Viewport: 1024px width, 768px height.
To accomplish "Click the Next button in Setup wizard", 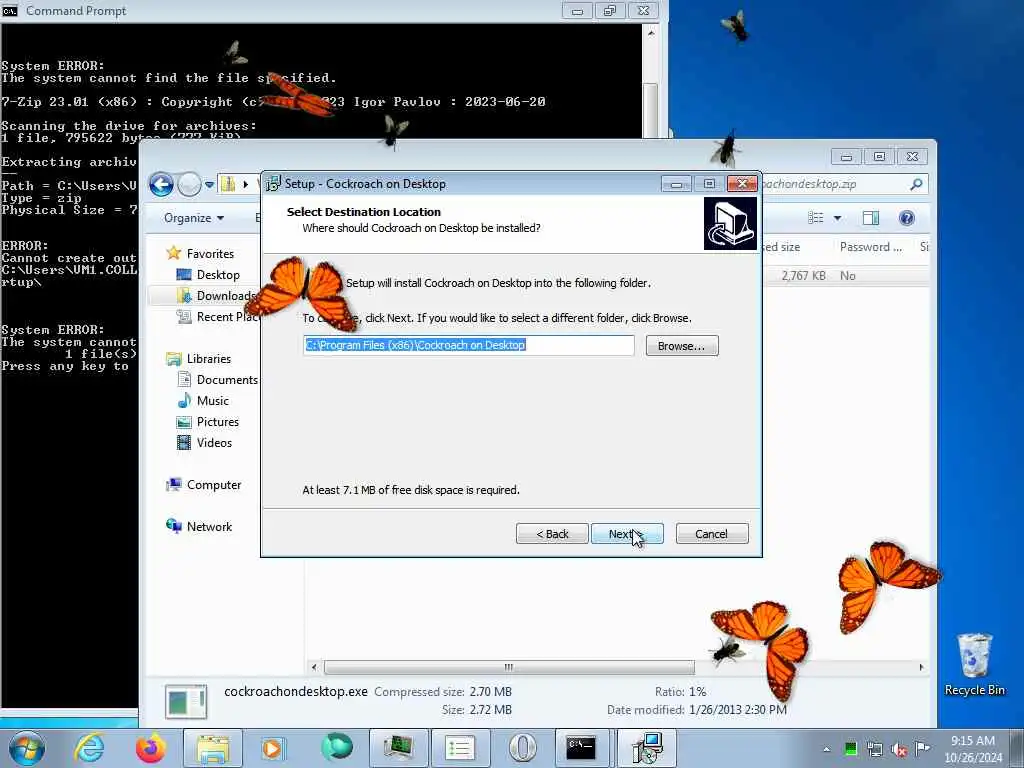I will click(x=627, y=534).
